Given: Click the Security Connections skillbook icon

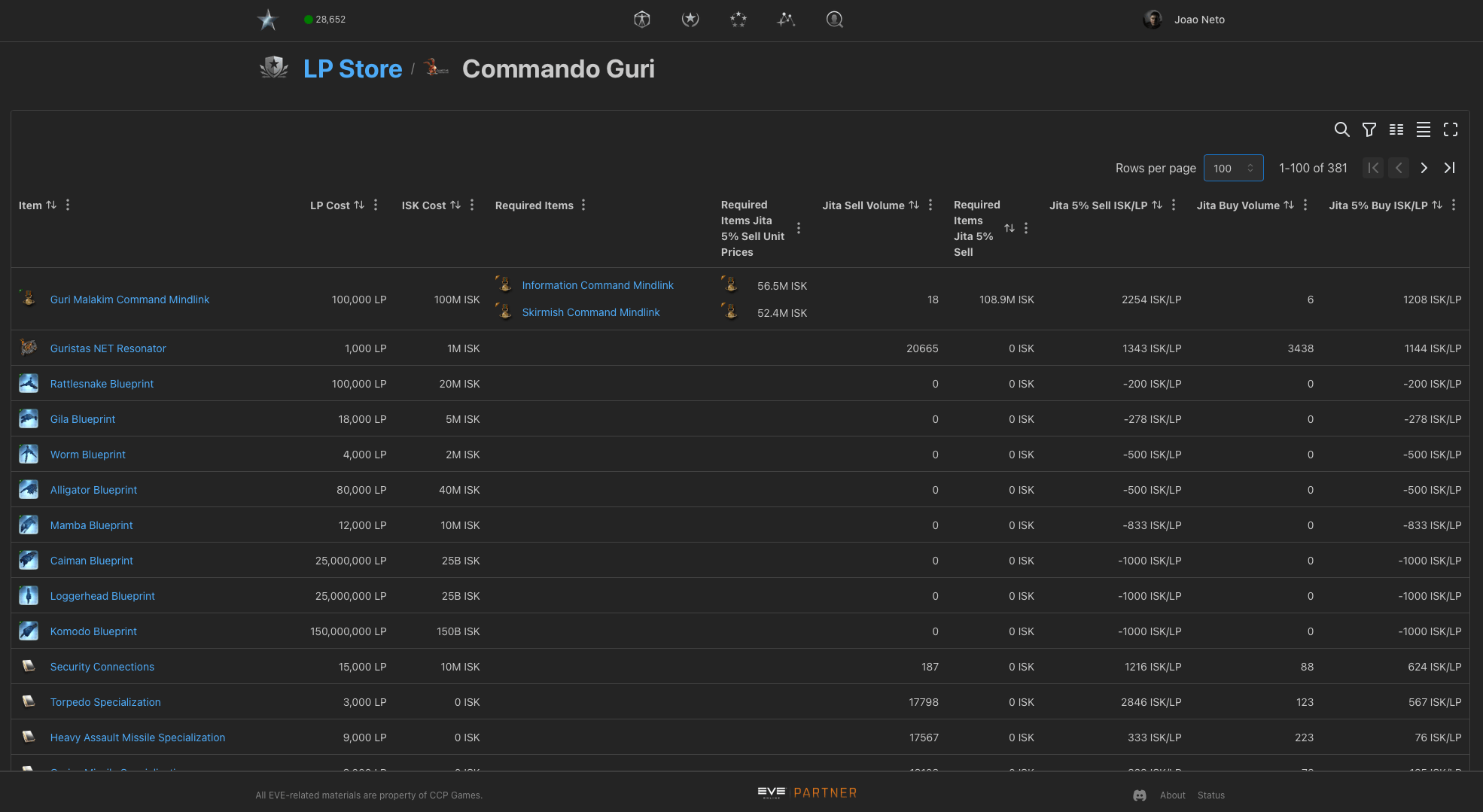Looking at the screenshot, I should point(29,666).
